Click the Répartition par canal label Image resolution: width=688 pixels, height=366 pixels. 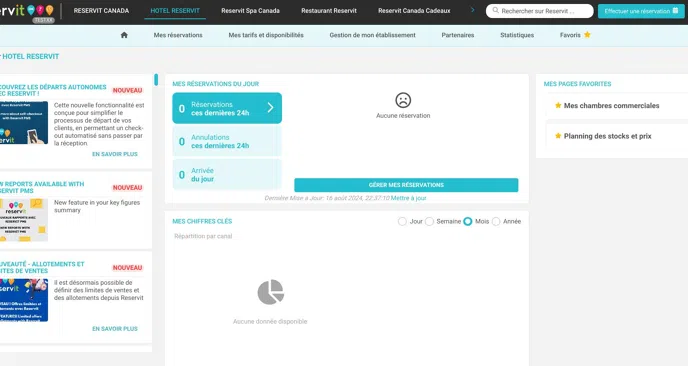tap(203, 236)
